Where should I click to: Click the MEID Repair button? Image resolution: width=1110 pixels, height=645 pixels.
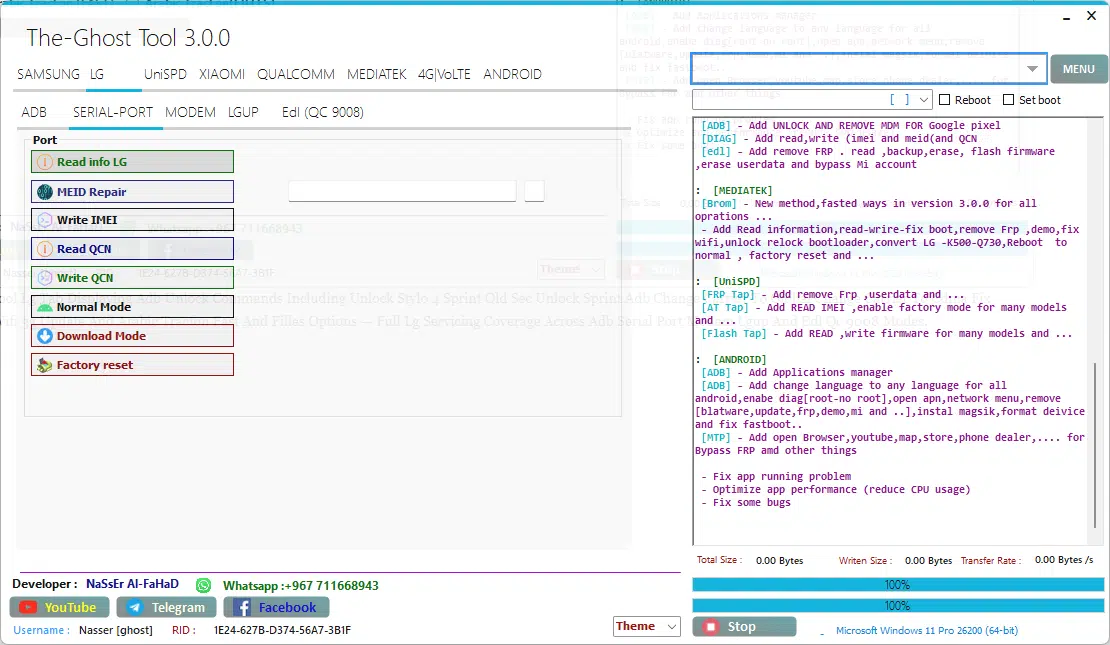(x=132, y=192)
